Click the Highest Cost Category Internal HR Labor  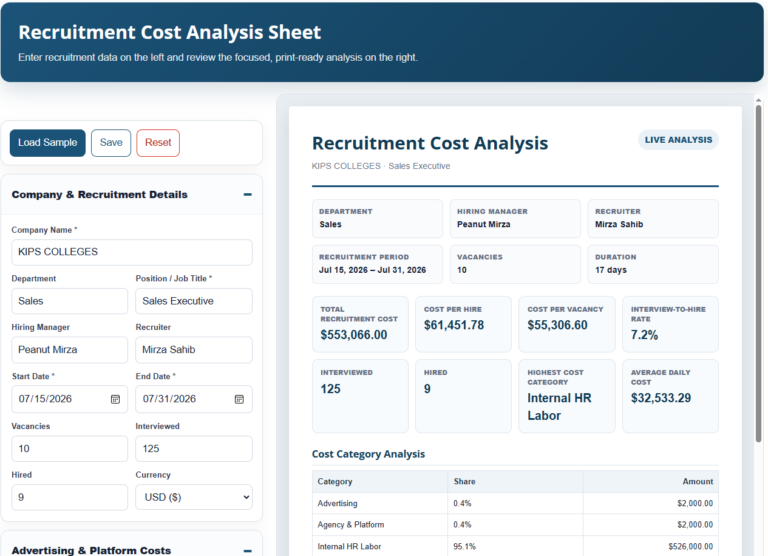pos(559,407)
